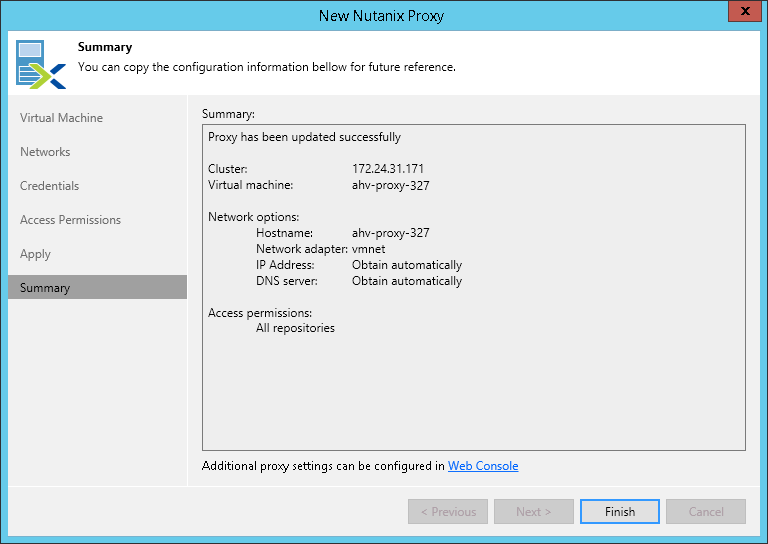Switch to Access Permissions step

click(x=71, y=220)
